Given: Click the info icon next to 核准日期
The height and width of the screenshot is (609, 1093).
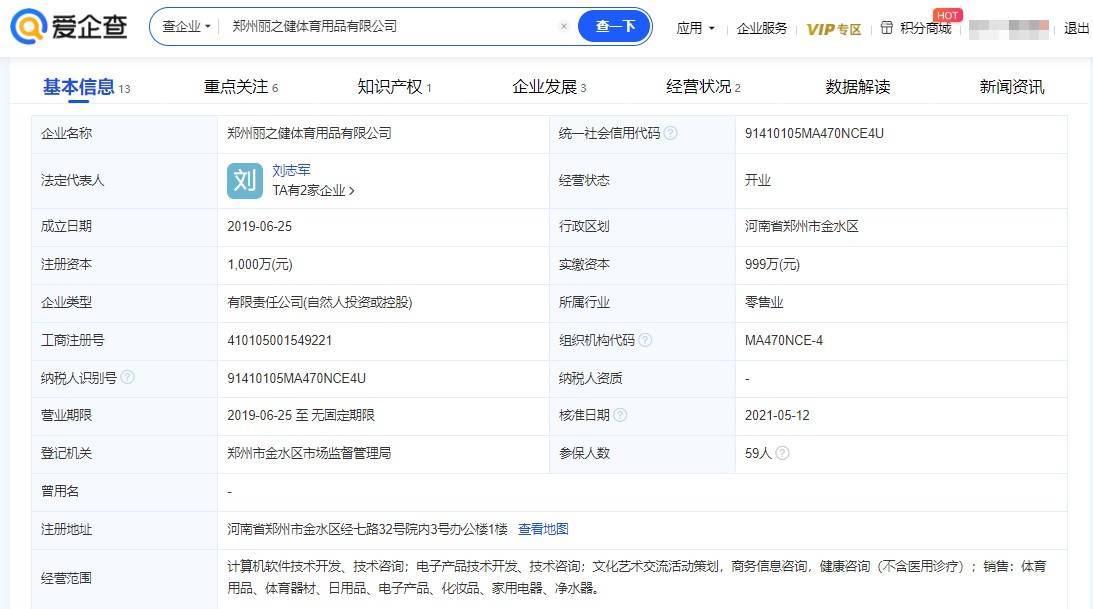Looking at the screenshot, I should (620, 415).
